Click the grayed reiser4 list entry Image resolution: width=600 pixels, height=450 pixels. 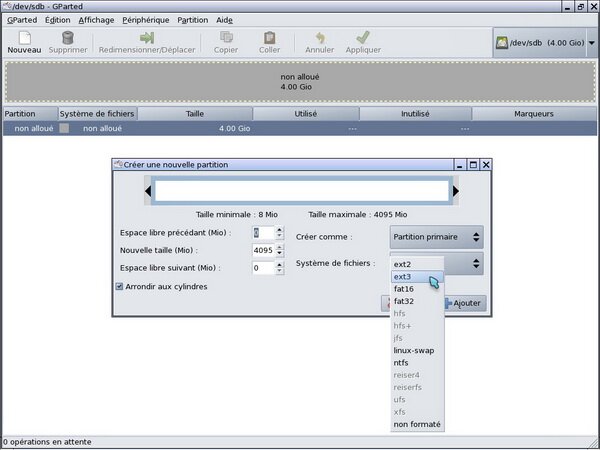coord(417,375)
